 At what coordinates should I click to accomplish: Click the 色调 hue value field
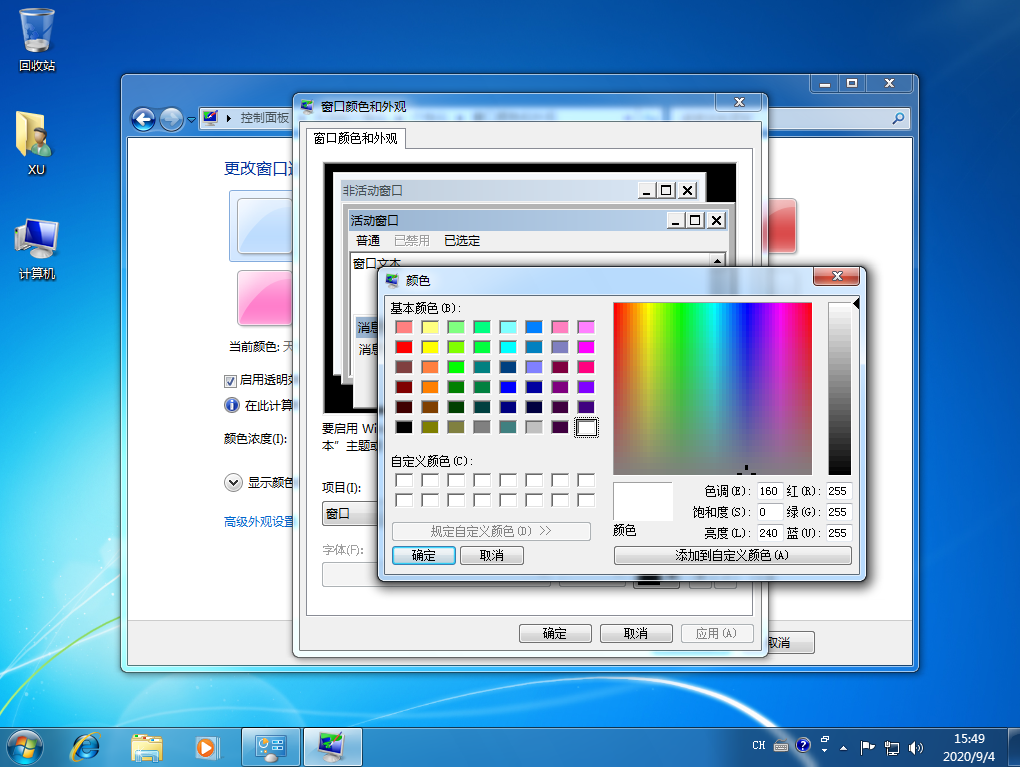pos(768,491)
